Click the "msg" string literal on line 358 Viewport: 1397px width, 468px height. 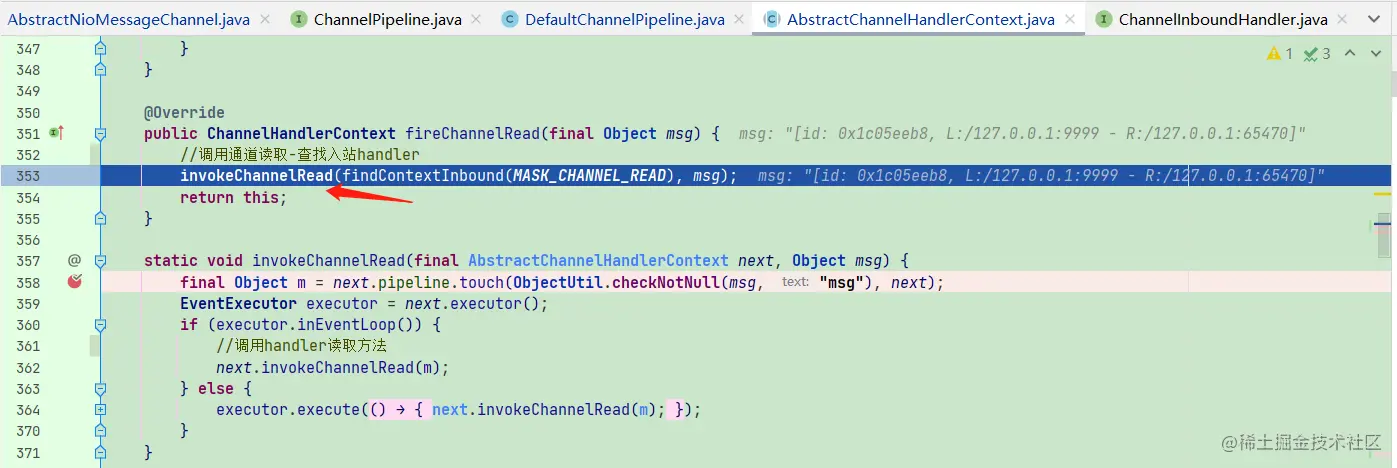pos(841,282)
